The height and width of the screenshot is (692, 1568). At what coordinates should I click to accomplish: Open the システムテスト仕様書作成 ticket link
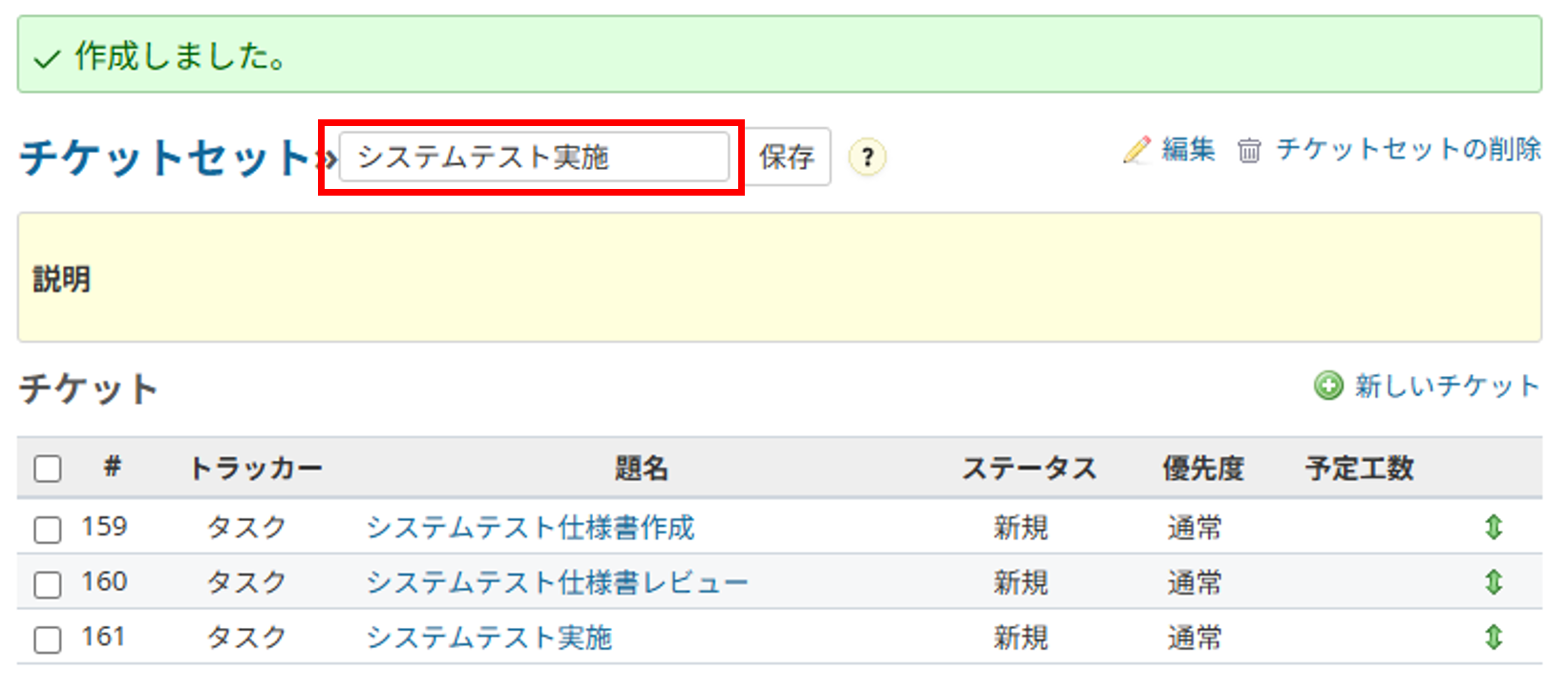click(530, 527)
